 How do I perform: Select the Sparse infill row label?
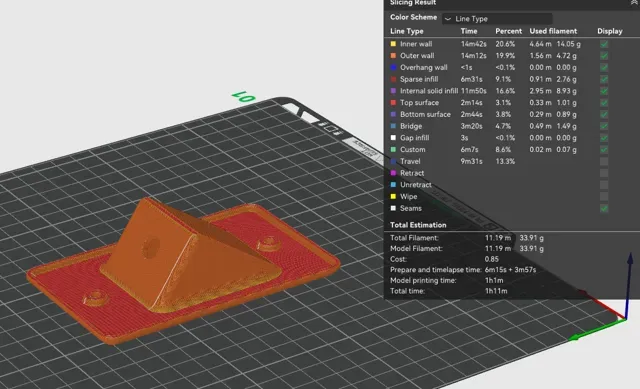pyautogui.click(x=419, y=79)
